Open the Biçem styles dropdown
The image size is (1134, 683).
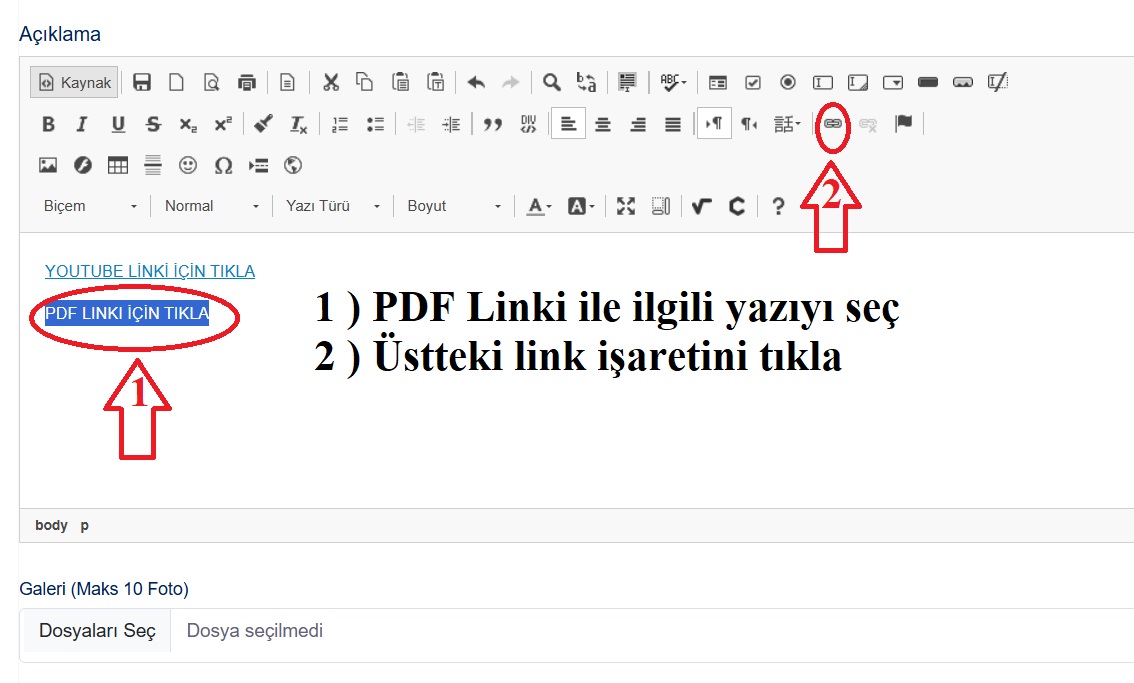pos(90,206)
